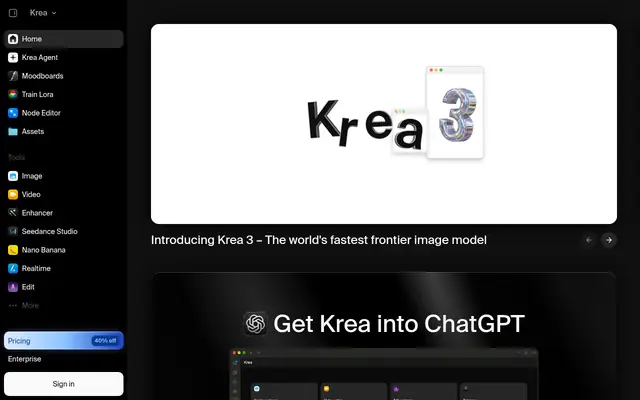Select Train Lora menu label
Image resolution: width=640 pixels, height=400 pixels.
pos(38,94)
